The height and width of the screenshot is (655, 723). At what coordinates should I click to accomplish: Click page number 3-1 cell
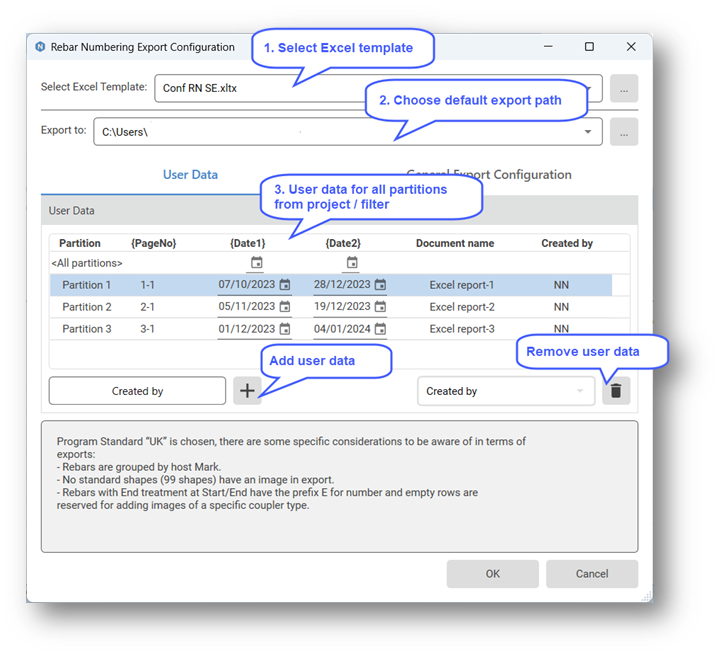pos(148,329)
